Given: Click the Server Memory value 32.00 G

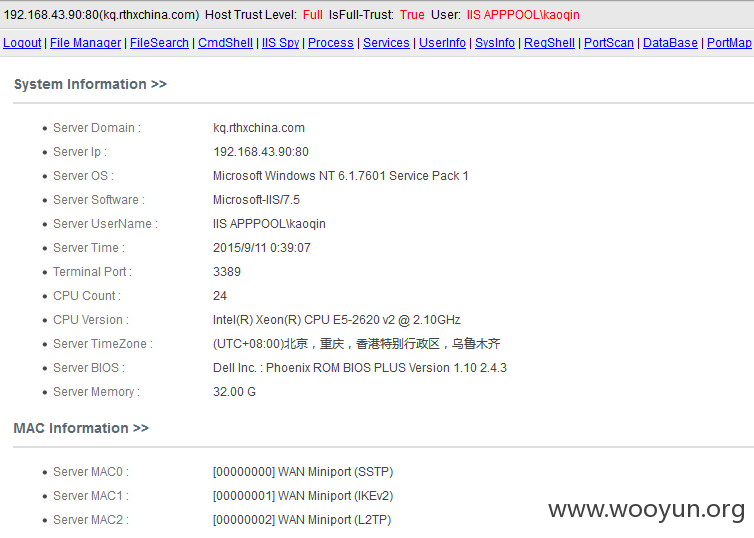Looking at the screenshot, I should (x=234, y=392).
